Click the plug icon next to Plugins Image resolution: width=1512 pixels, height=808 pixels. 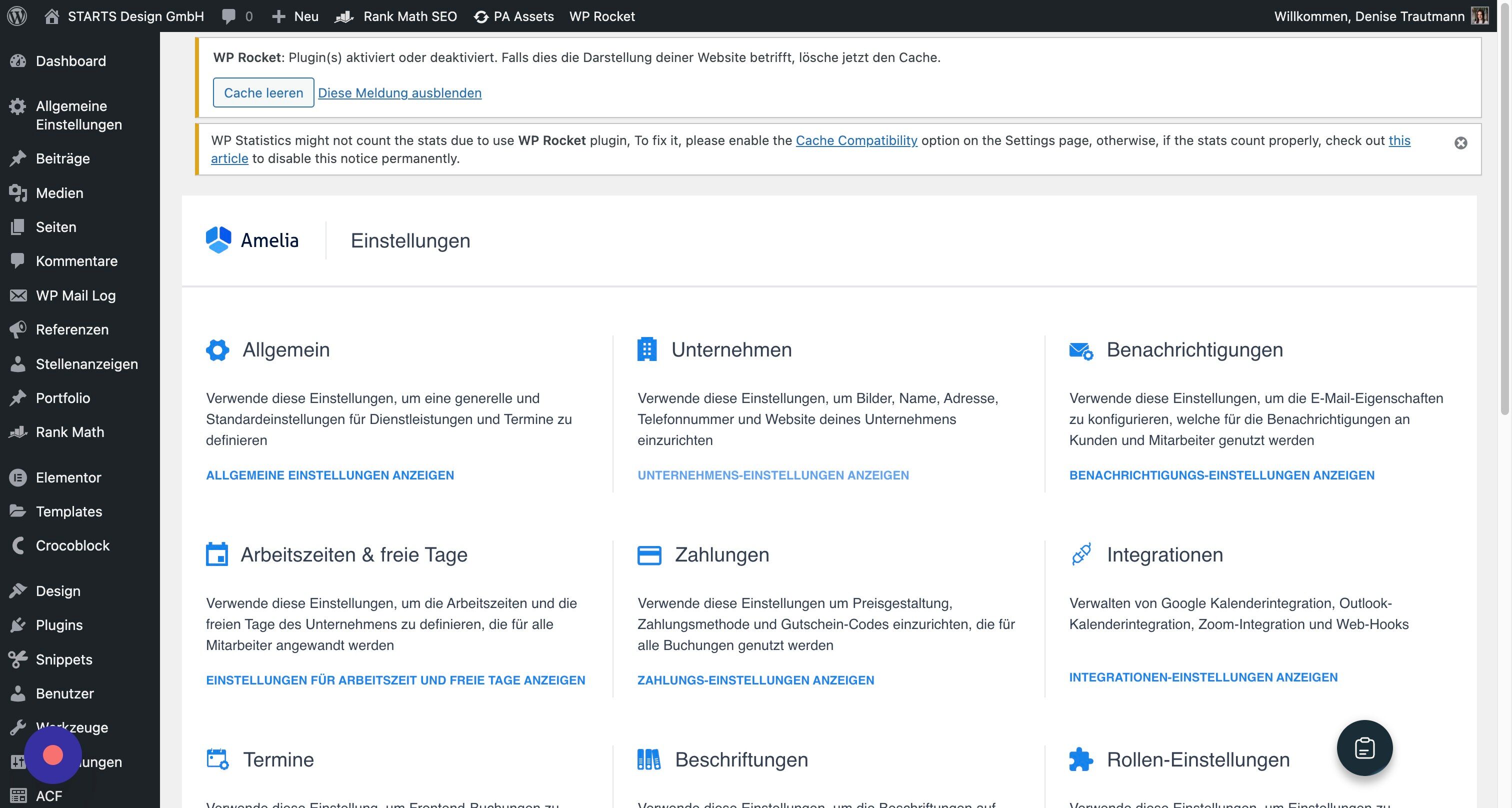pos(18,625)
